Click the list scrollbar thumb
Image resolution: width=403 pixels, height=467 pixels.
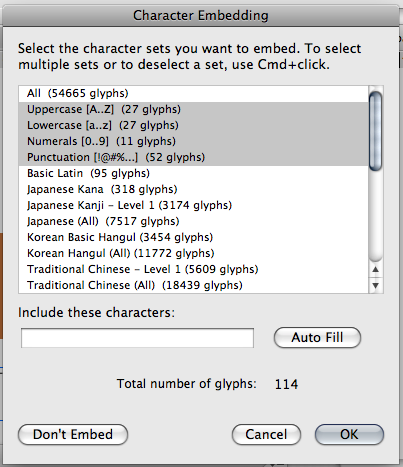point(376,131)
